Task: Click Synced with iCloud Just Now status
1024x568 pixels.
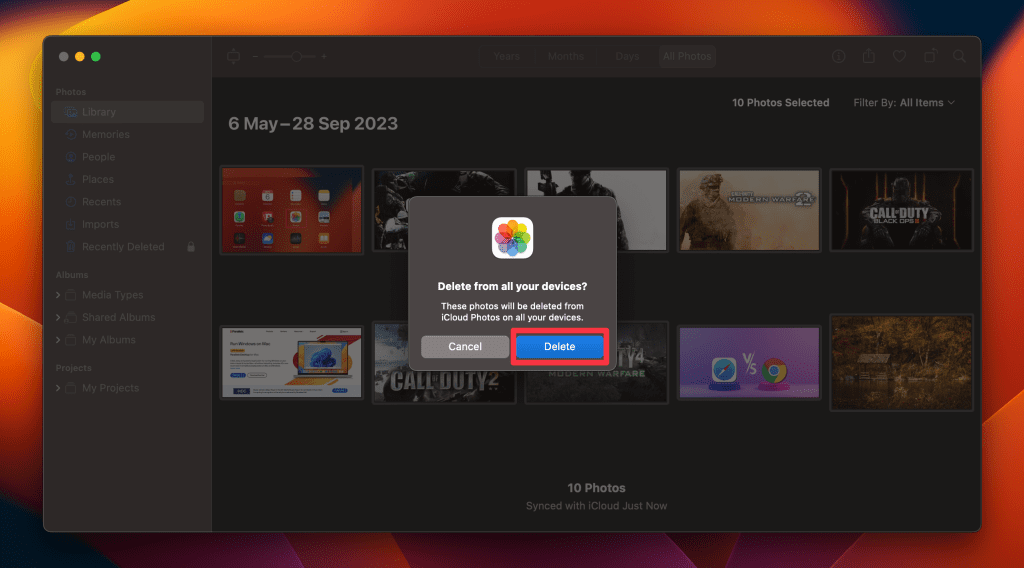Action: 596,506
